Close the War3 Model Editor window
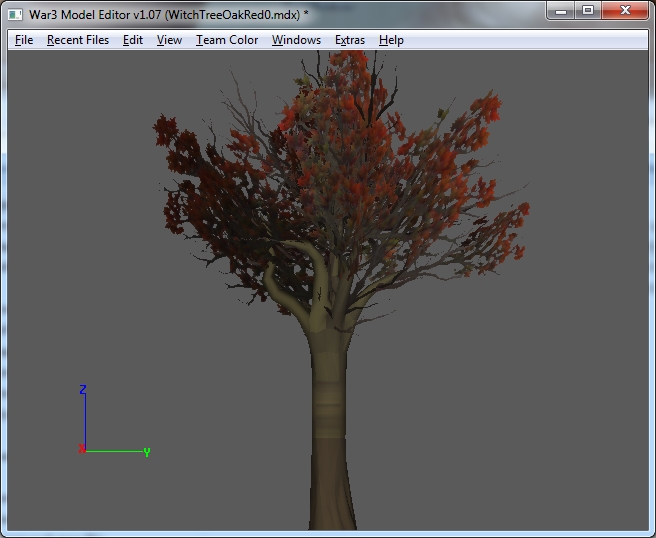The image size is (656, 538). click(x=625, y=10)
